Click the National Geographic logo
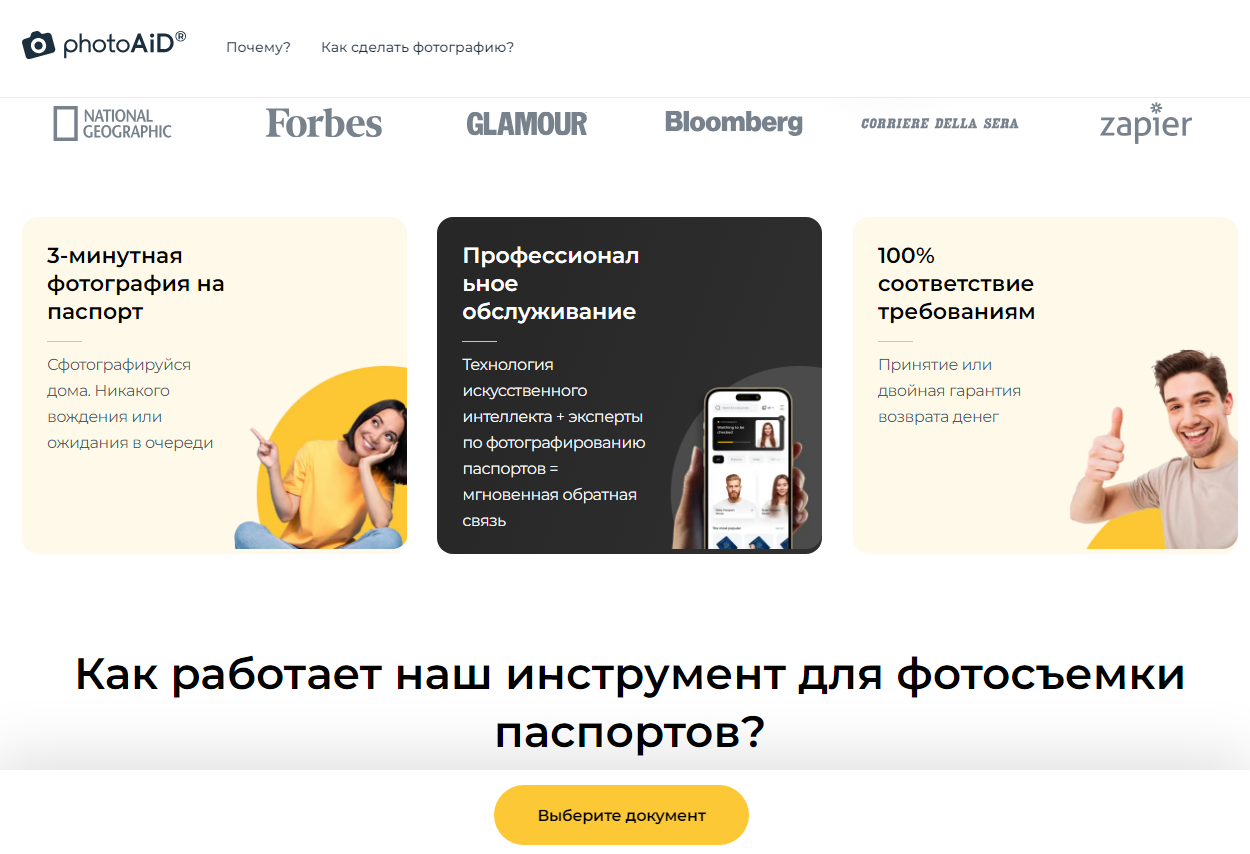The width and height of the screenshot is (1250, 854). [112, 123]
